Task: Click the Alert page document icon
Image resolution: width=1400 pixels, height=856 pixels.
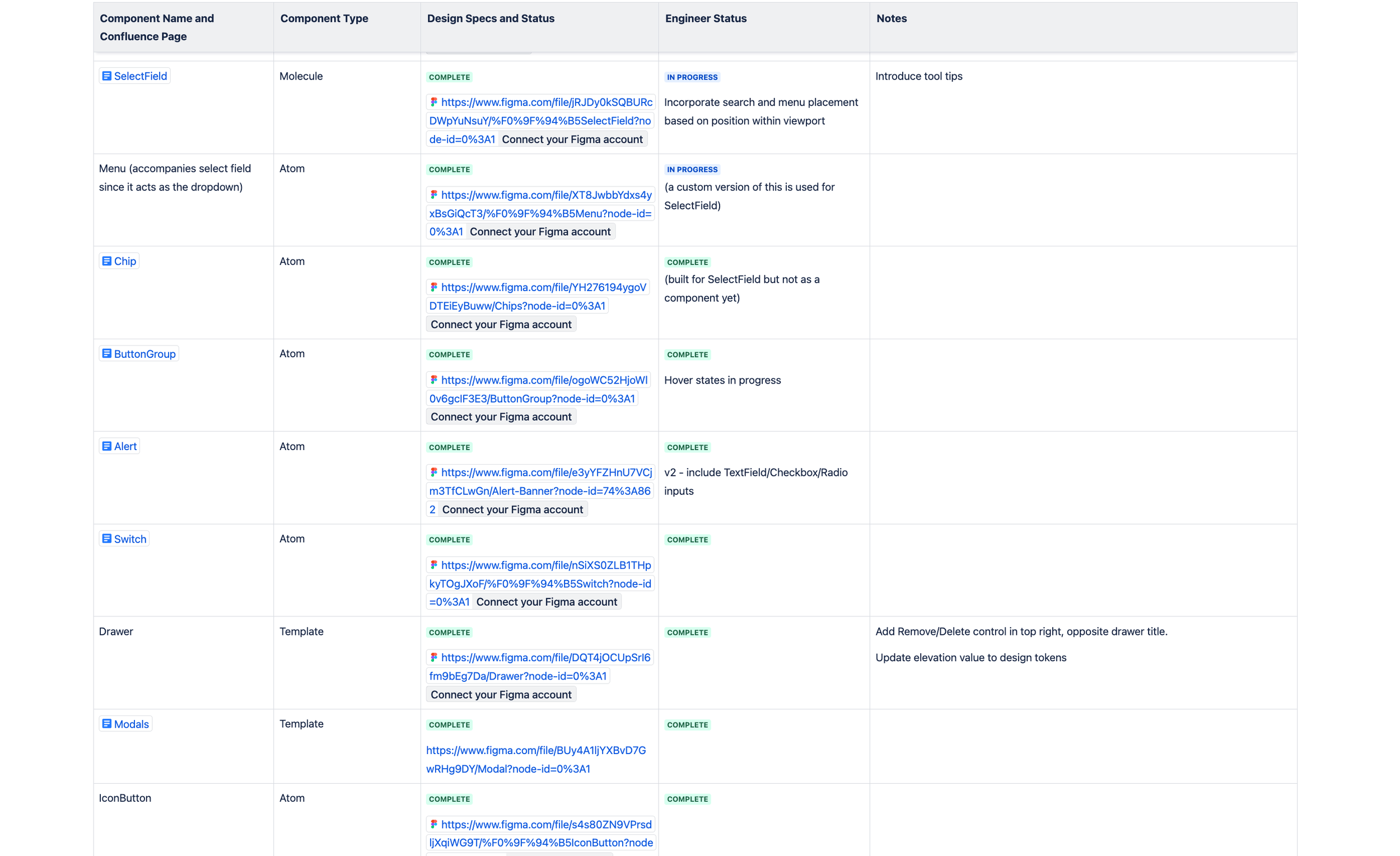Action: [106, 446]
